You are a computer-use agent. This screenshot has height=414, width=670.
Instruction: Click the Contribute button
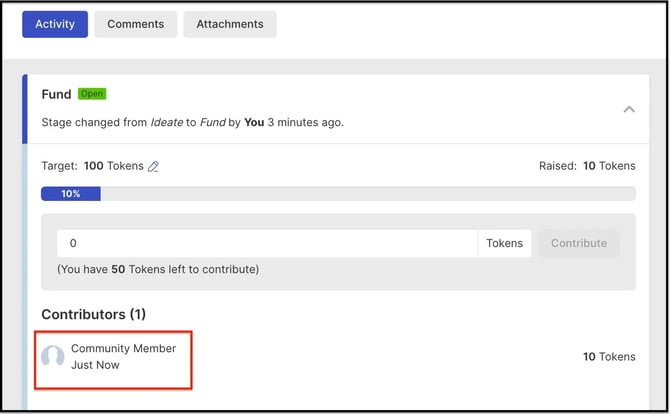point(579,244)
